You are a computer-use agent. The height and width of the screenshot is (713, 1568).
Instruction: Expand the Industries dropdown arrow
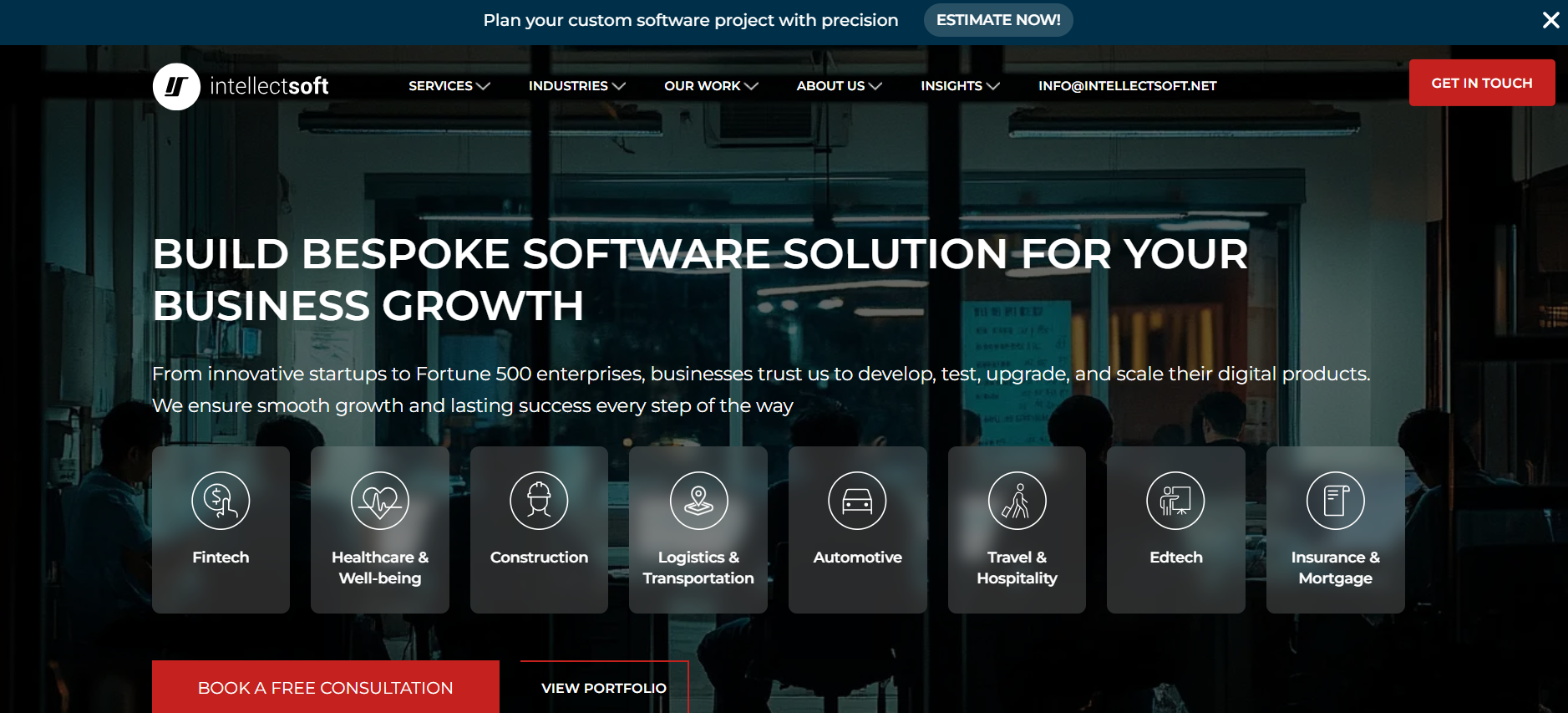point(618,86)
